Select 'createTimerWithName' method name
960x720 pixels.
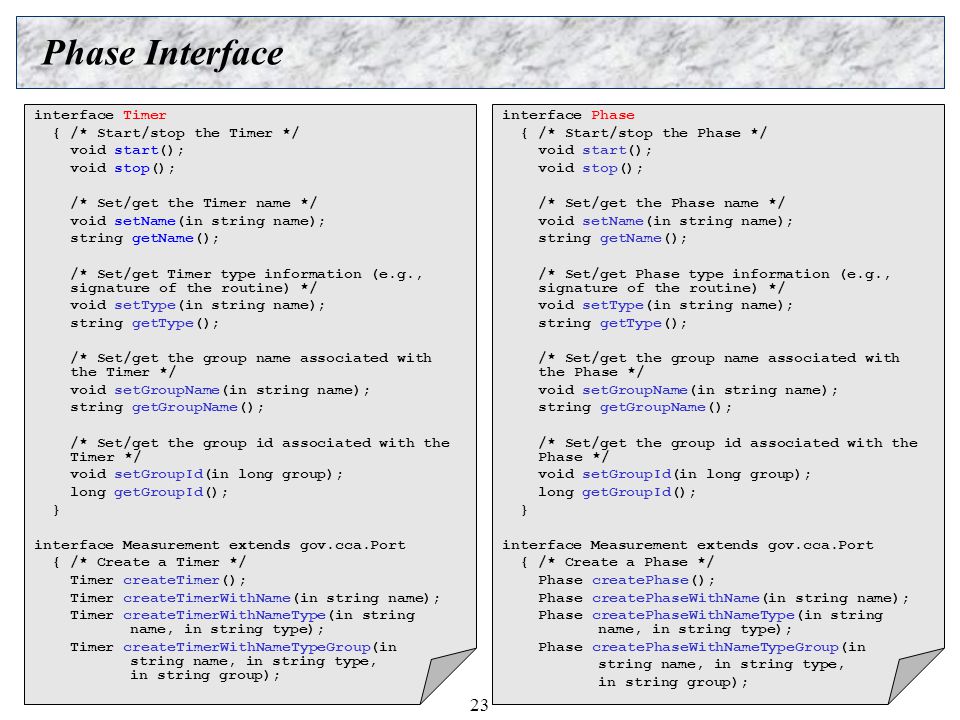(207, 598)
